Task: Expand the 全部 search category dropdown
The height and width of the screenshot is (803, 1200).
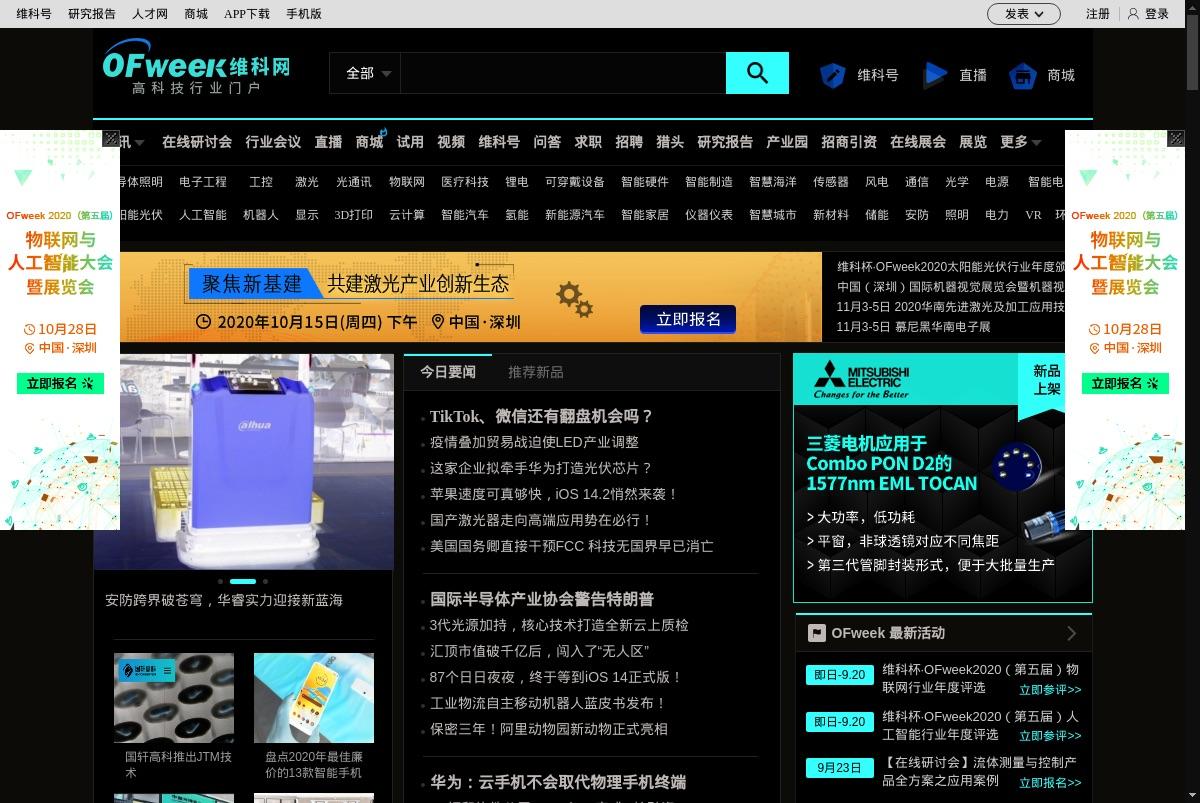Action: point(368,73)
